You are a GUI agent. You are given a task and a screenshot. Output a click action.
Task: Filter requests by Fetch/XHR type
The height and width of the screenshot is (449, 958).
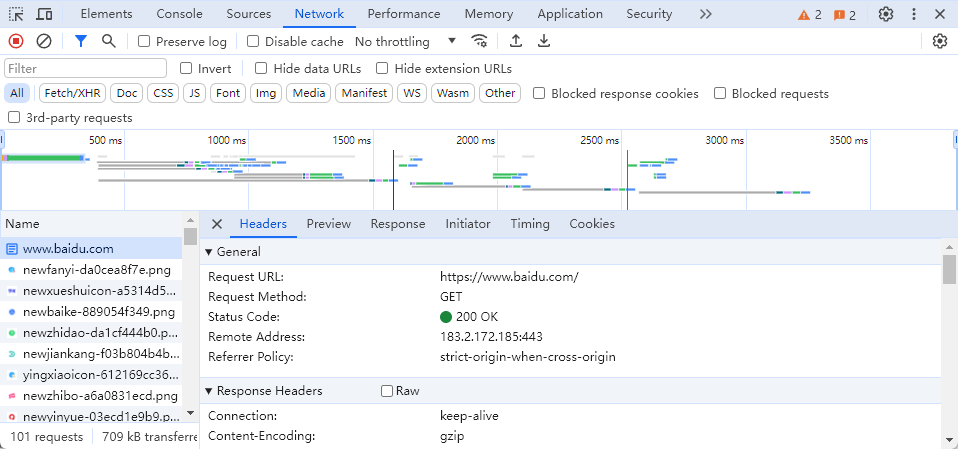(x=72, y=93)
